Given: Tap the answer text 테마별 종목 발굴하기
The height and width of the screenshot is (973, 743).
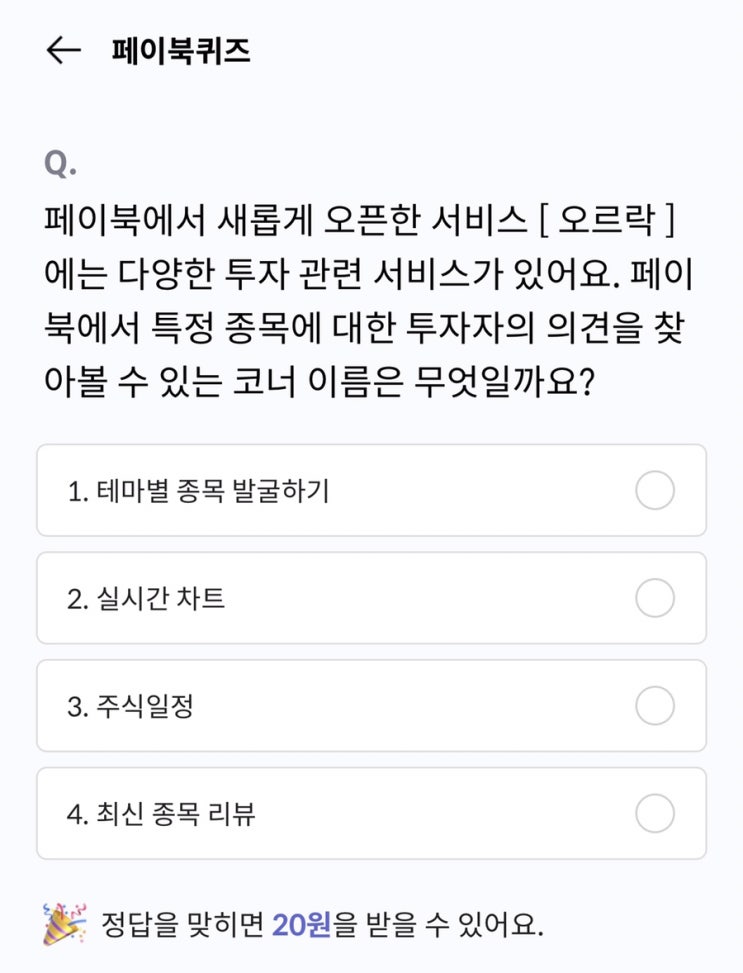Looking at the screenshot, I should tap(212, 492).
